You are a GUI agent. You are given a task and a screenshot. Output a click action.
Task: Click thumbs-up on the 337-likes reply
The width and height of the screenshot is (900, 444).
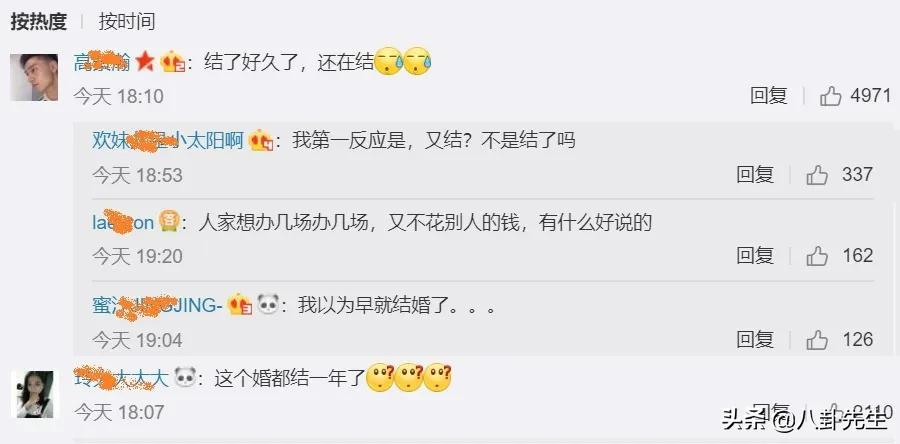click(817, 175)
